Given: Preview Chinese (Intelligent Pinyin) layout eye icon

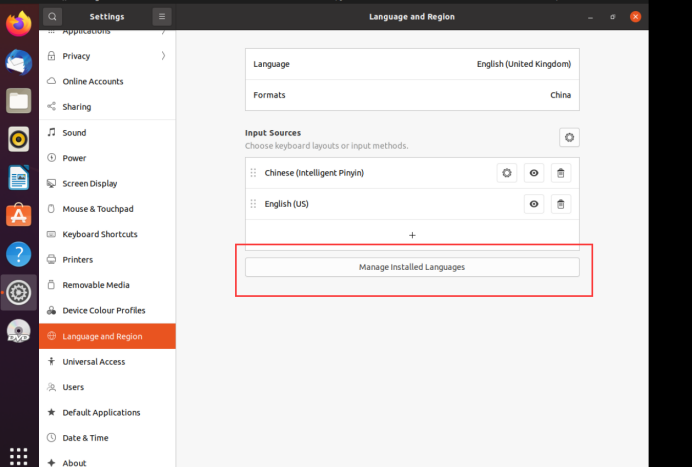Looking at the screenshot, I should [x=534, y=173].
